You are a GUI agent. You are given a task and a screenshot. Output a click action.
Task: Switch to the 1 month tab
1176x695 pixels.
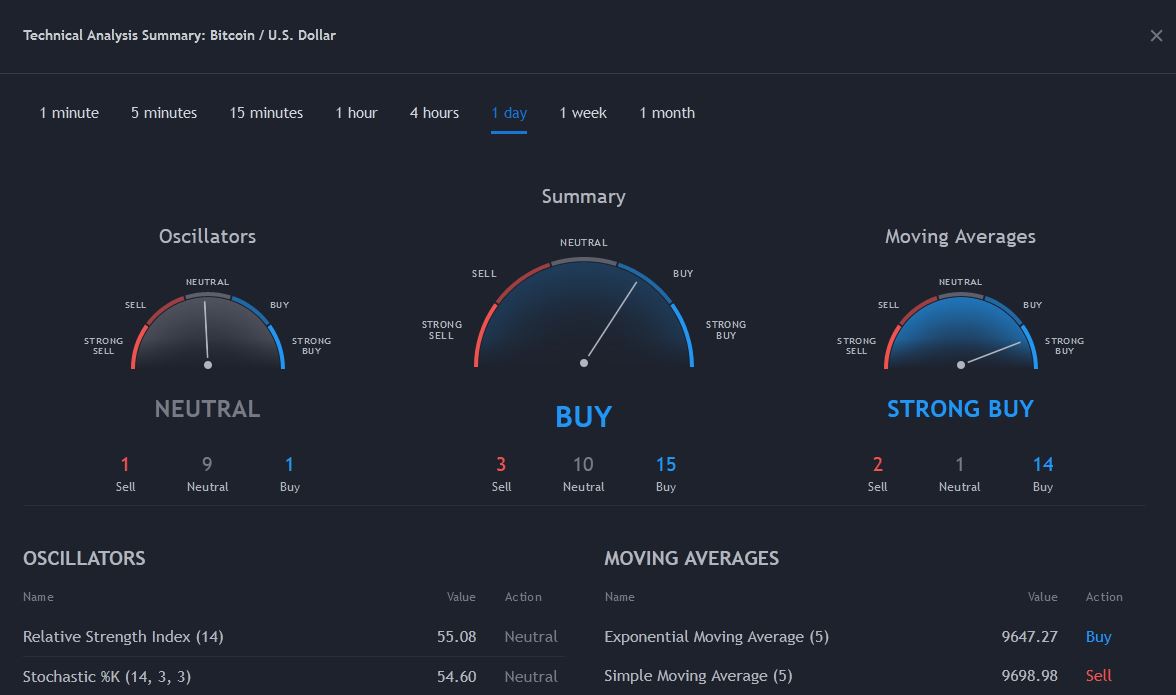tap(667, 113)
